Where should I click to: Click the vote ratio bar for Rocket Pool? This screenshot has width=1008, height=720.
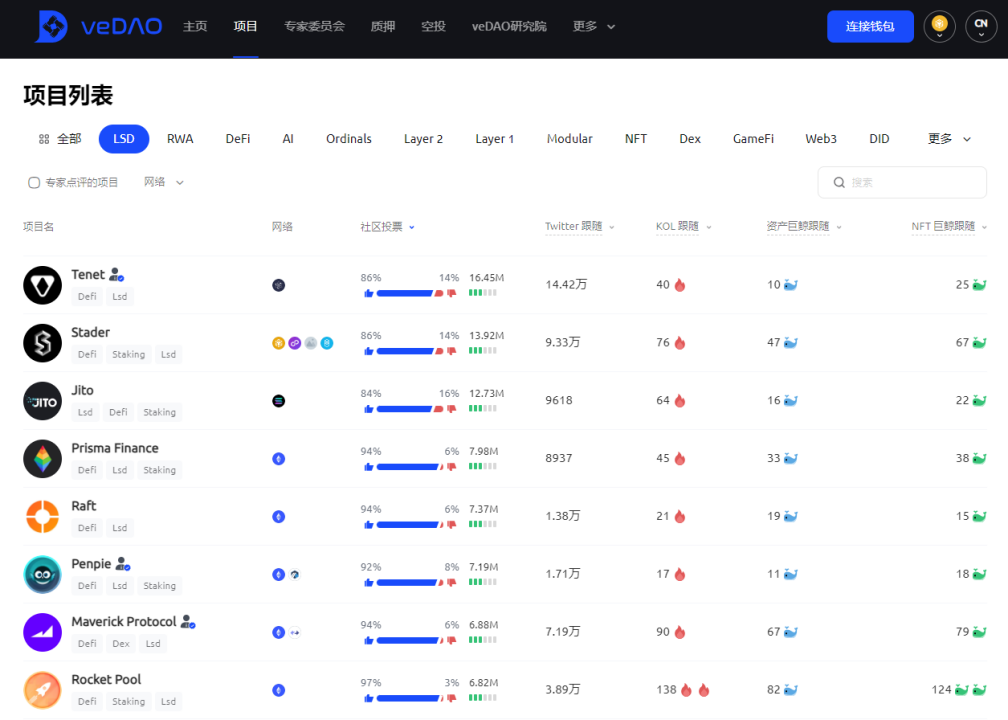point(410,698)
